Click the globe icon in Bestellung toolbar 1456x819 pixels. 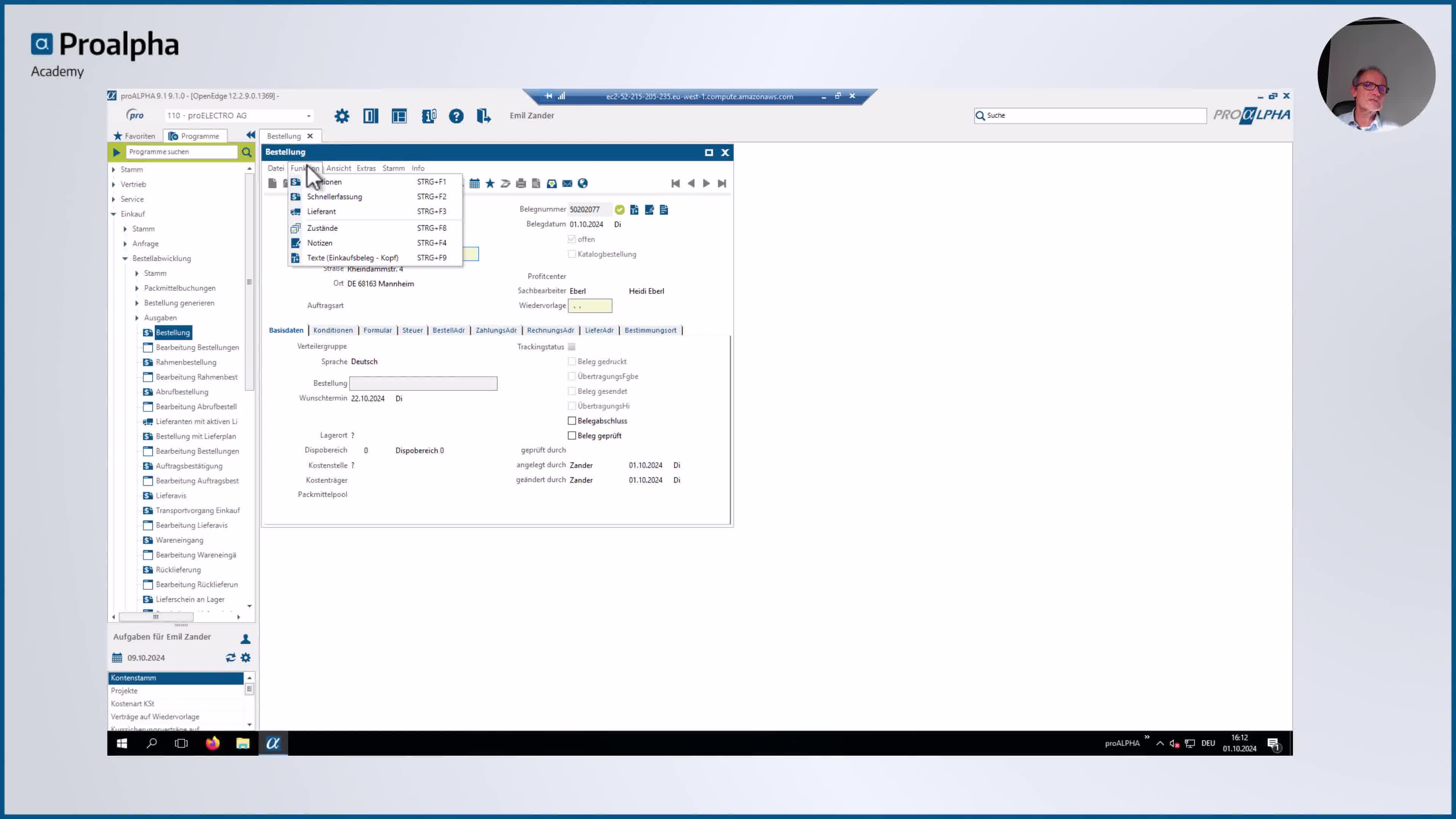[x=583, y=183]
